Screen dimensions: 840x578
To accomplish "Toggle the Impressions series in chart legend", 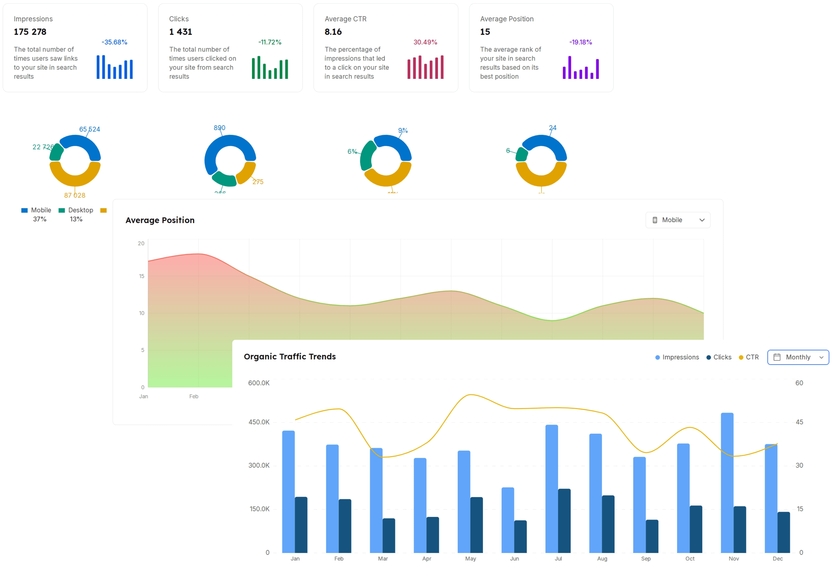I will coord(677,357).
